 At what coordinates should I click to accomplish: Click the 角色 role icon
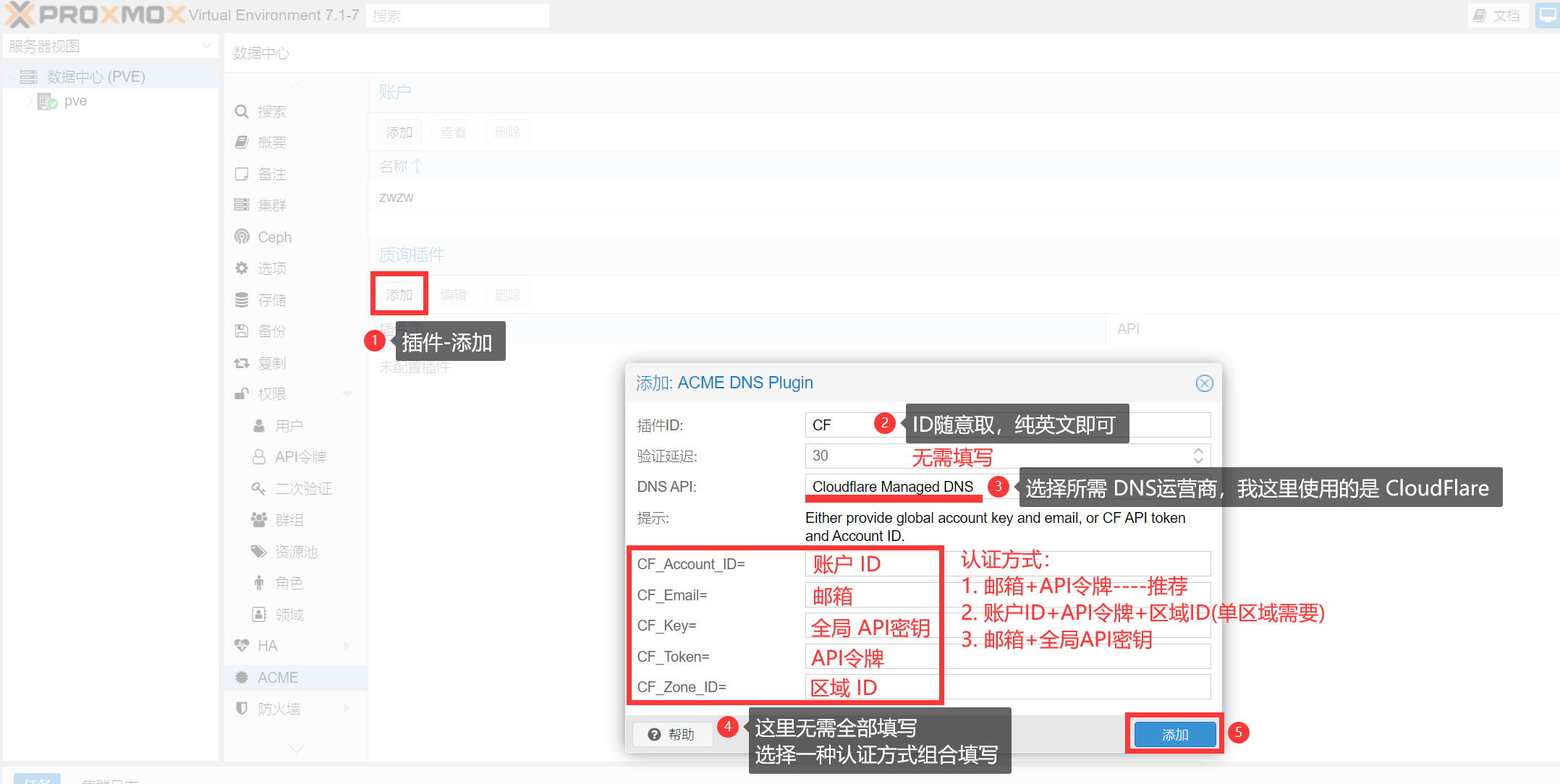pyautogui.click(x=259, y=583)
